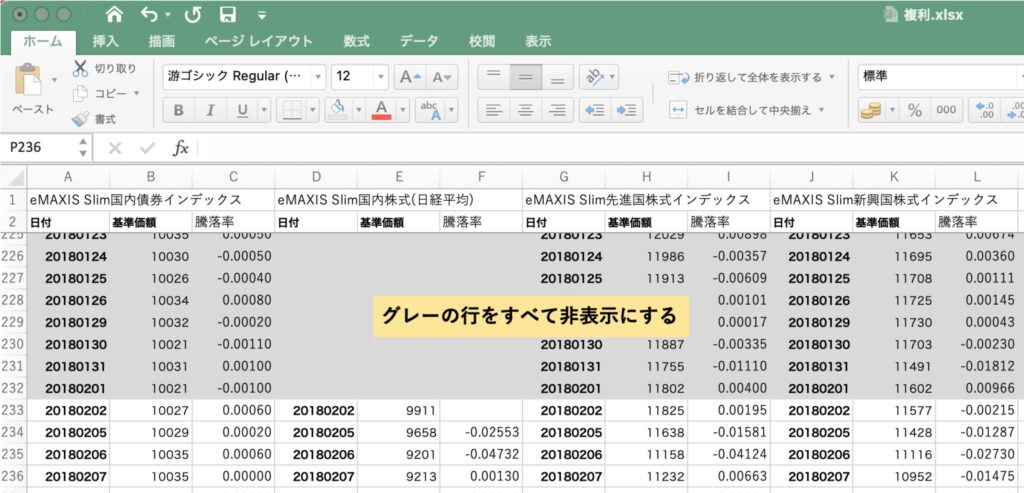
Task: Click cell showing -0.04732
Action: coord(481,454)
